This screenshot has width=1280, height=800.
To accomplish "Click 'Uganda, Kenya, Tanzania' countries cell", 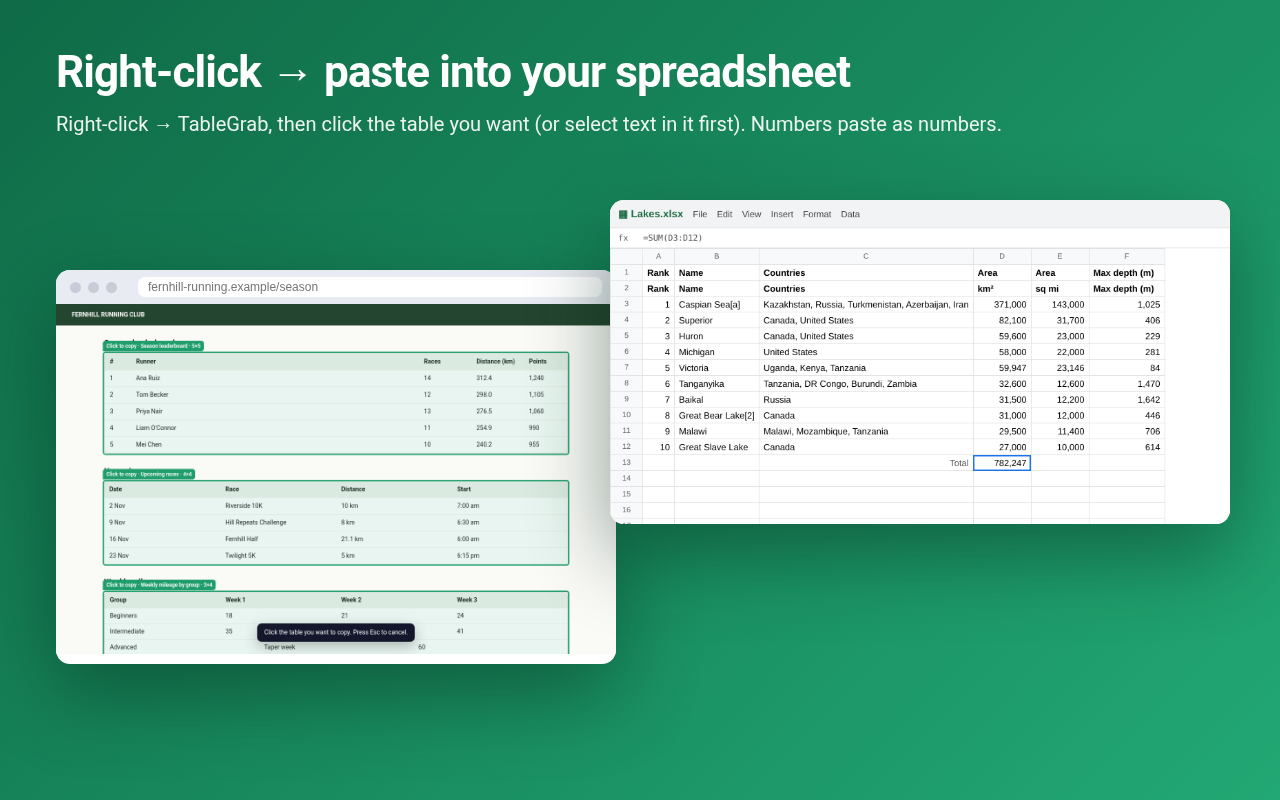I will tap(866, 368).
